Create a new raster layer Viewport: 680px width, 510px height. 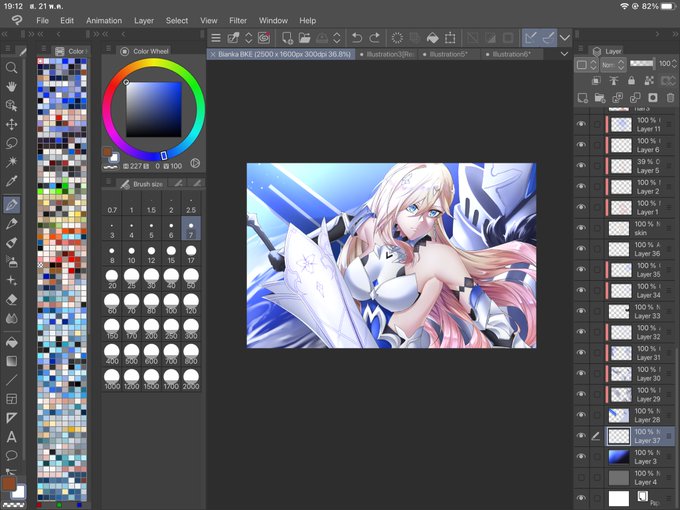tap(582, 98)
